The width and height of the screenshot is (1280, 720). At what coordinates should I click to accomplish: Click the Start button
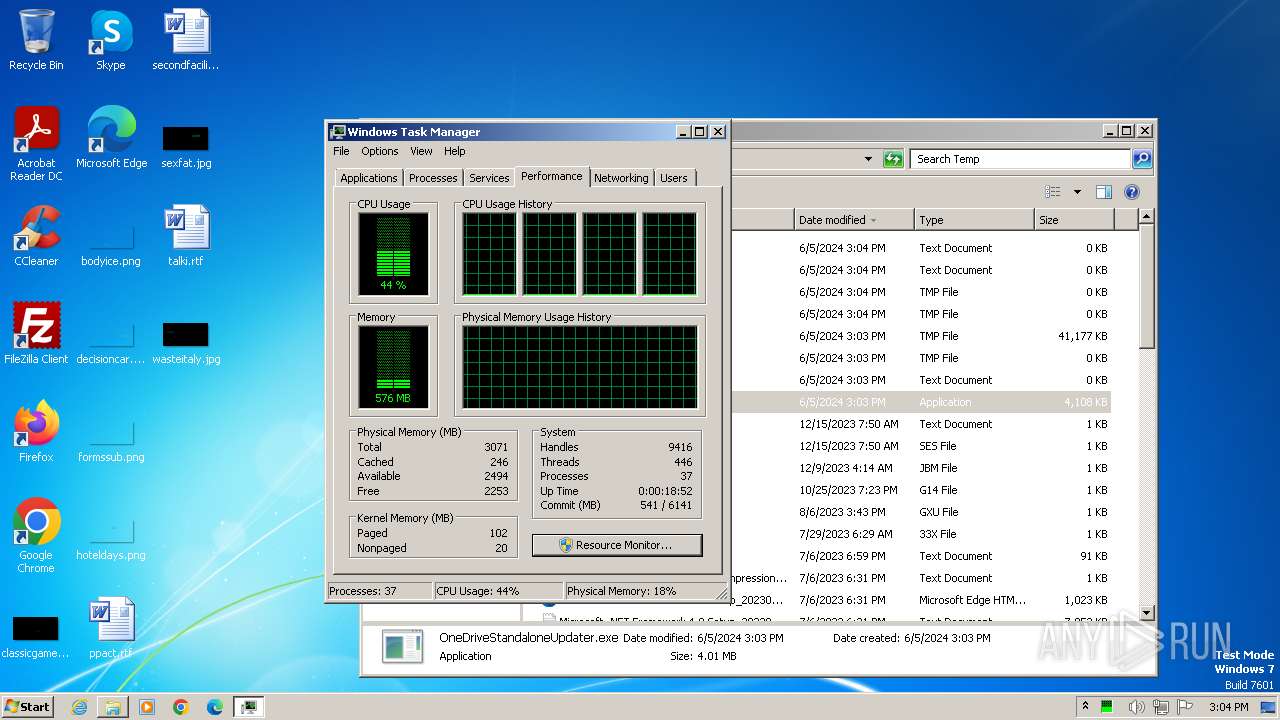click(28, 707)
